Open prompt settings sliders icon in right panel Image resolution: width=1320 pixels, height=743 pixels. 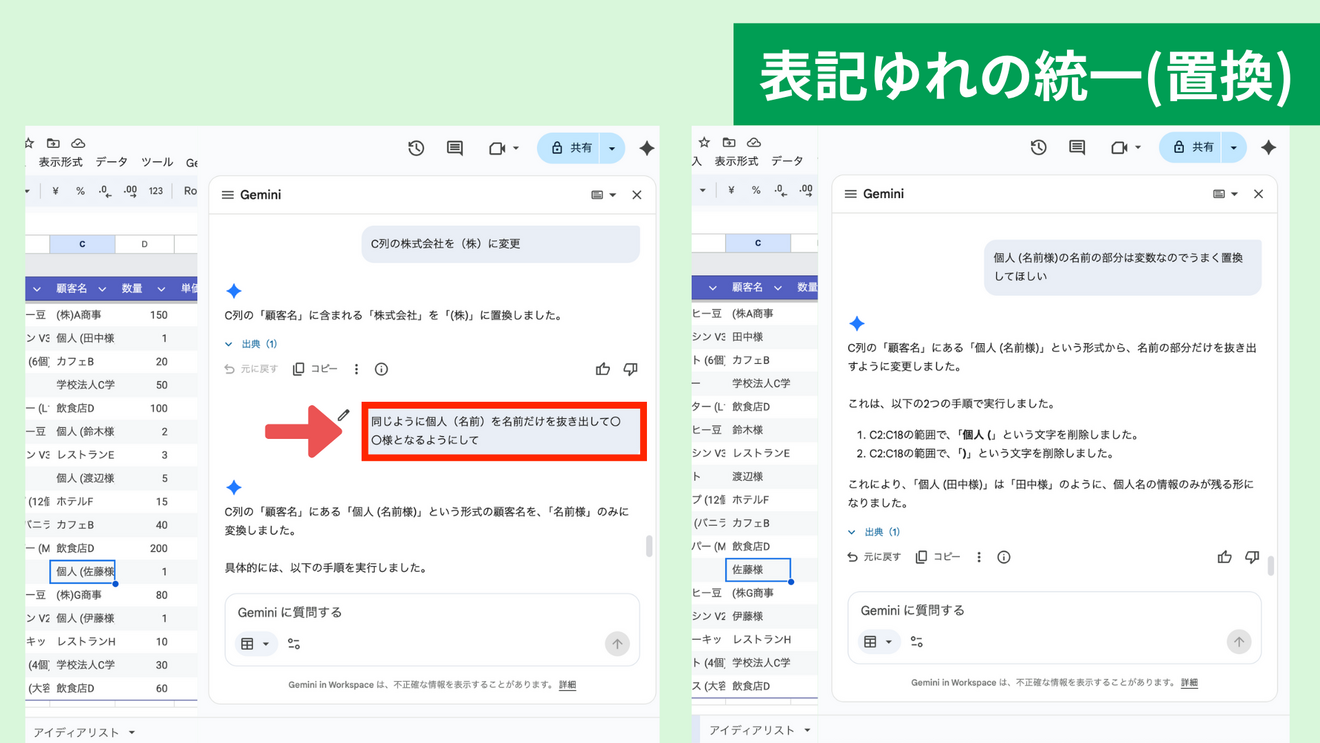click(x=917, y=642)
